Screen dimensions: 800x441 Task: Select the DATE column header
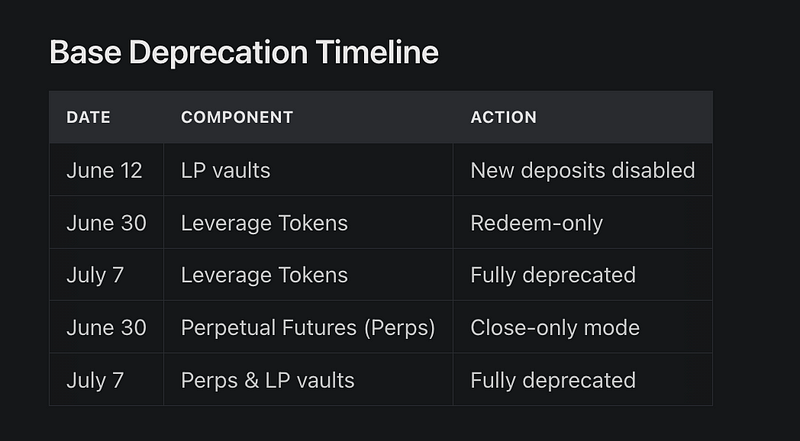point(88,117)
